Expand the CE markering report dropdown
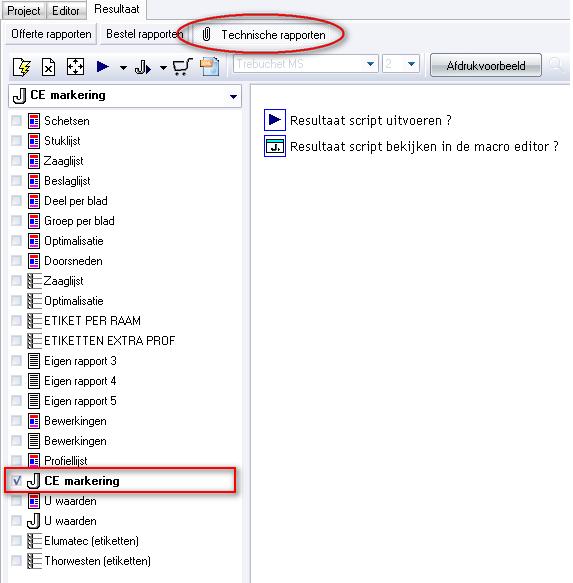Viewport: 573px width, 583px height. (x=233, y=97)
